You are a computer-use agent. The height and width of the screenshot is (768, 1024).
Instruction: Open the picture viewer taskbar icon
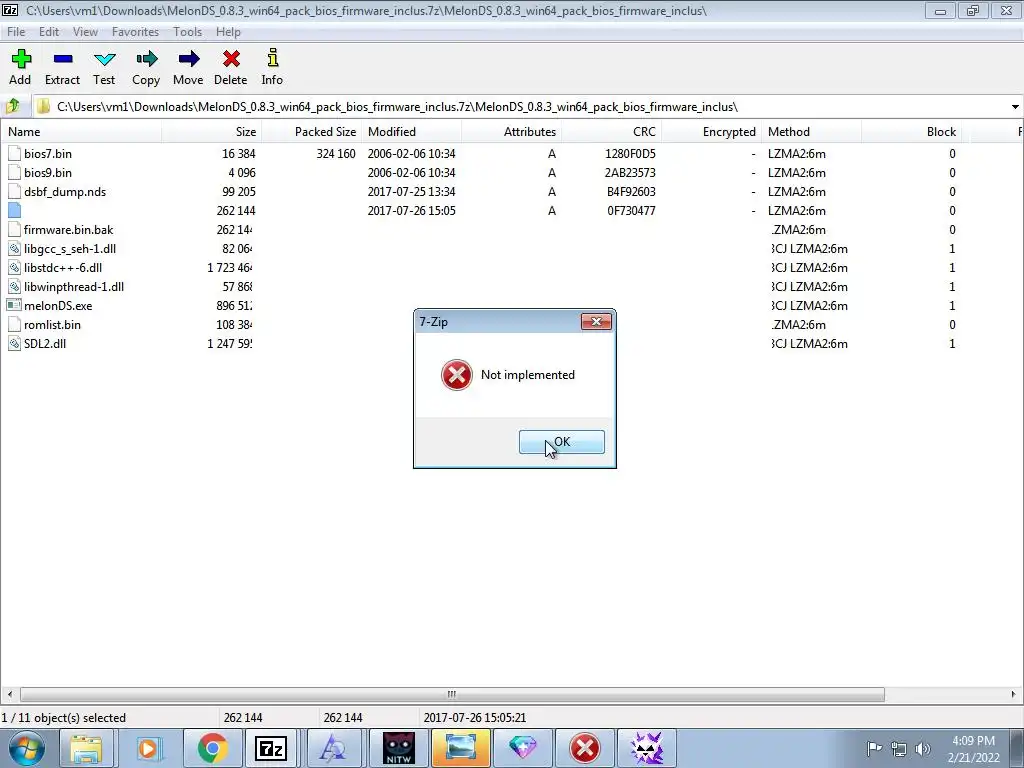tap(460, 748)
